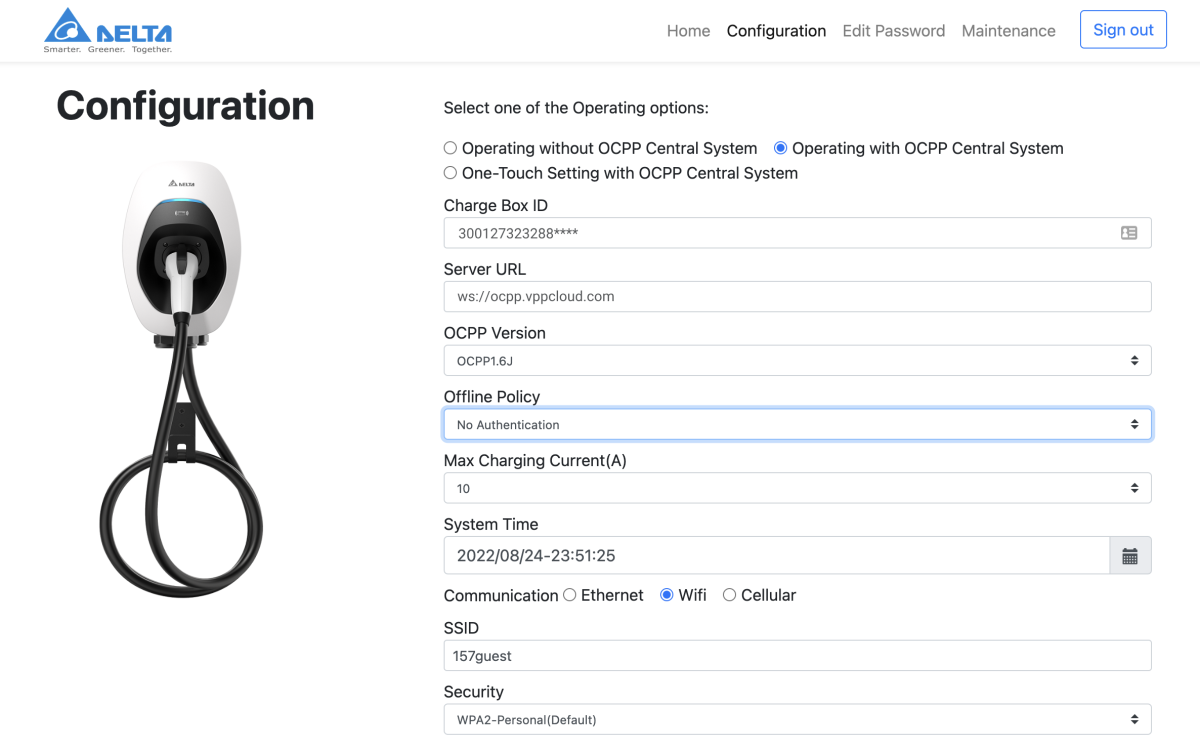Click the stepper arrows on Offline Policy selector

pyautogui.click(x=1134, y=424)
